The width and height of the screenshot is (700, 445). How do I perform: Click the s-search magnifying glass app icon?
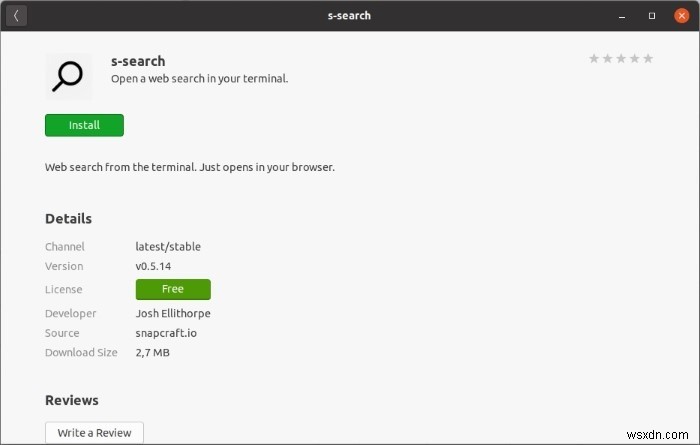[69, 76]
